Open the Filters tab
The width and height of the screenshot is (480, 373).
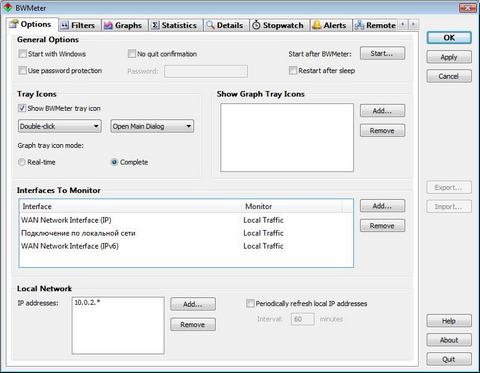[x=80, y=25]
